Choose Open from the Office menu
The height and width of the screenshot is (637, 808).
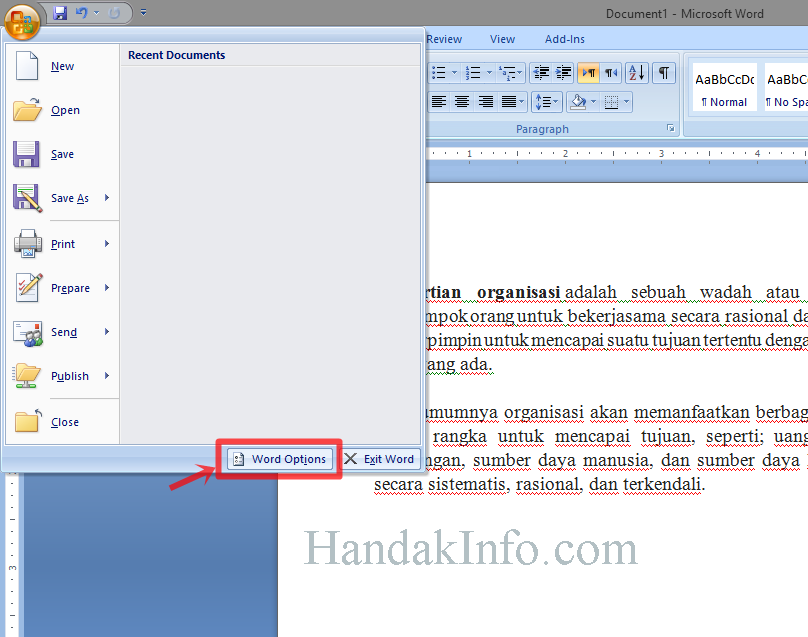(62, 110)
